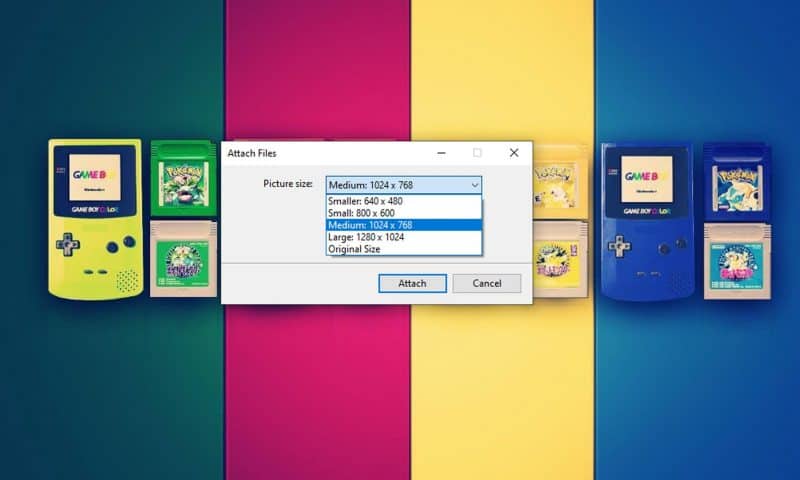Choose Large: 1280 x 1024 option
800x480 pixels.
pyautogui.click(x=404, y=237)
